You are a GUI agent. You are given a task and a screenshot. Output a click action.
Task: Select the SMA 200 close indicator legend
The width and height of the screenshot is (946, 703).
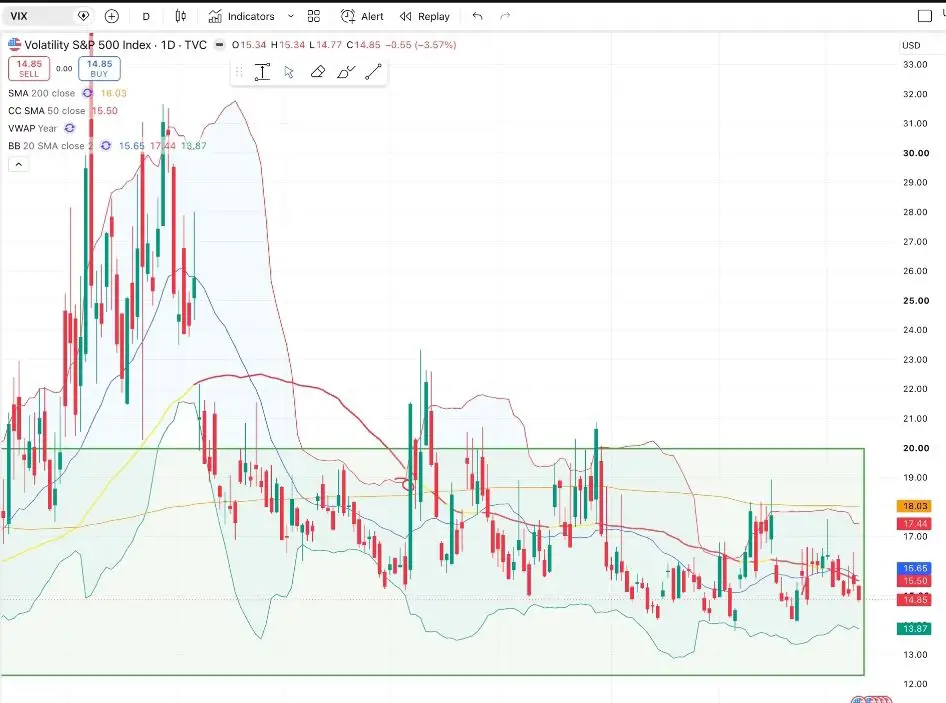pyautogui.click(x=42, y=93)
